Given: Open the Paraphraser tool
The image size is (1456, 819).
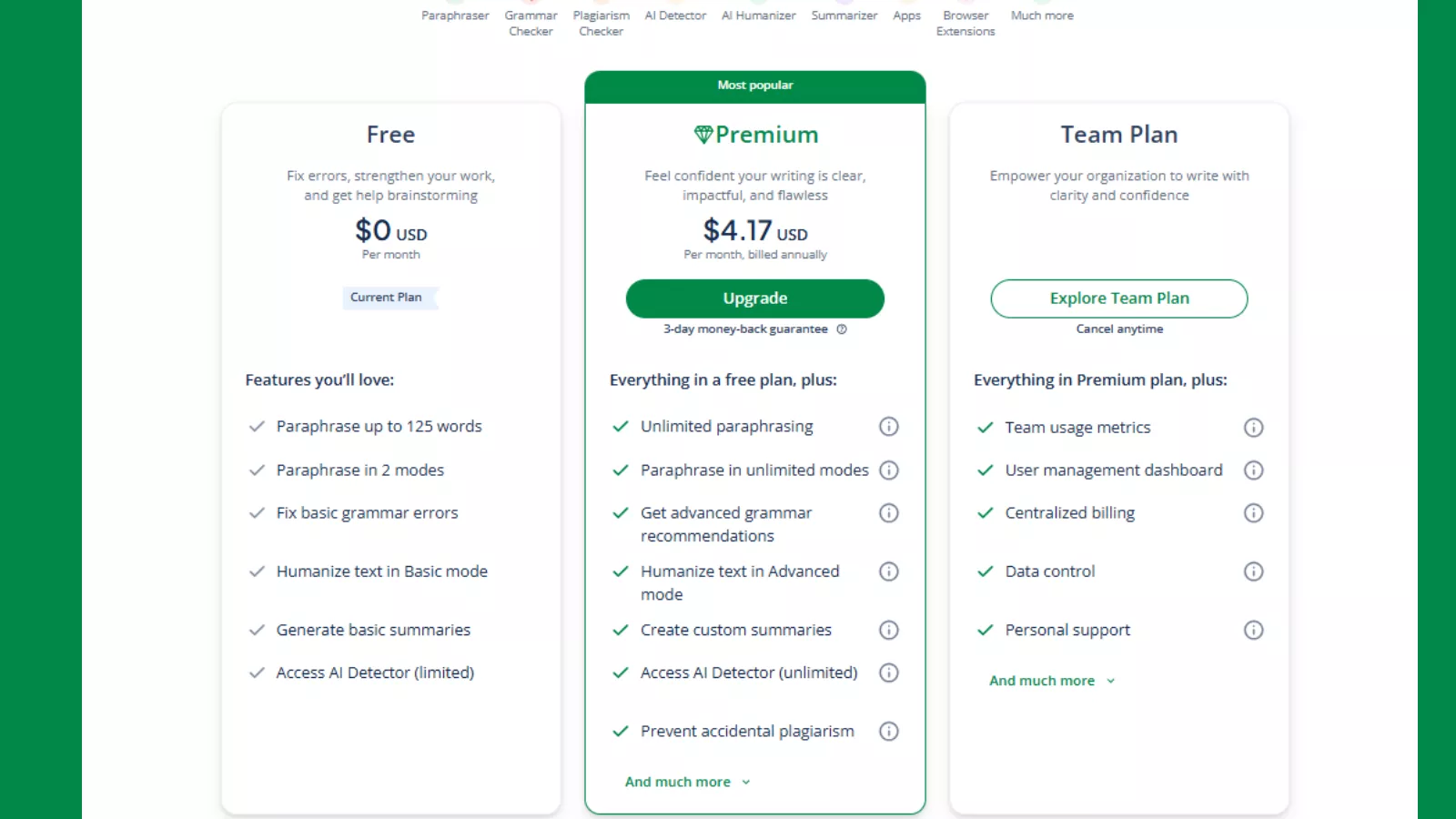Looking at the screenshot, I should tap(455, 15).
